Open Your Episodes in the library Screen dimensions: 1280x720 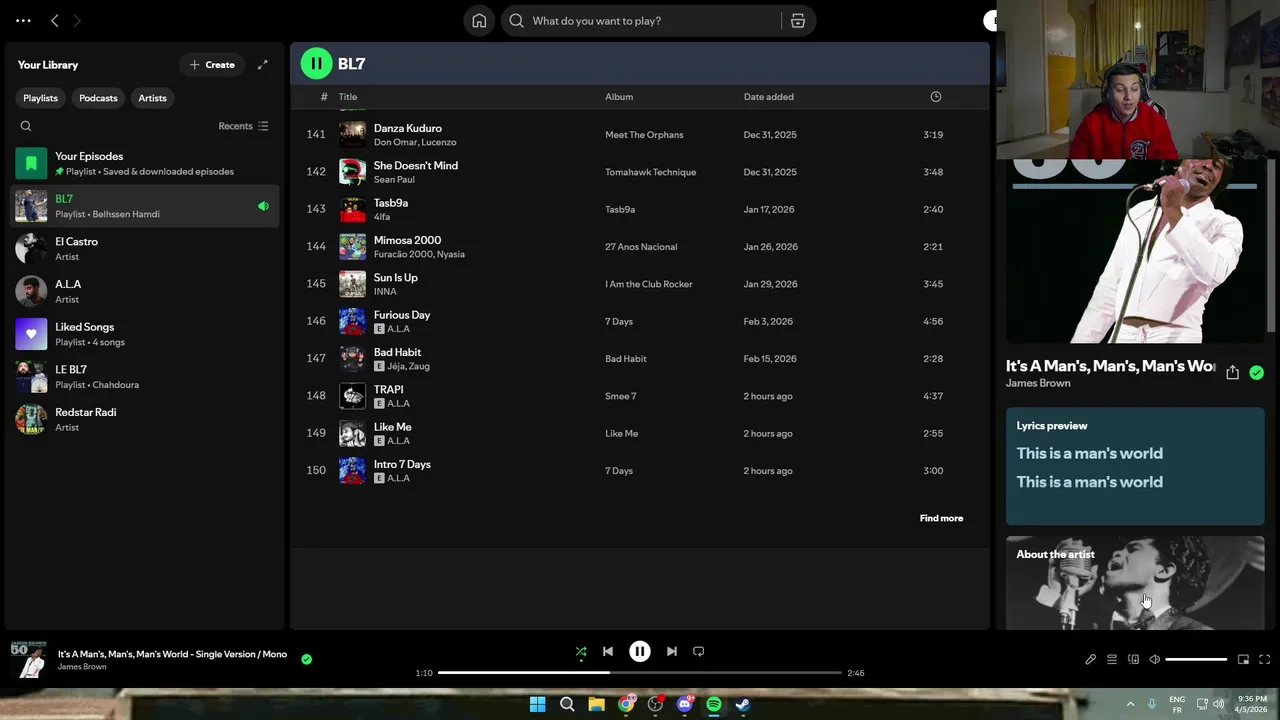145,163
